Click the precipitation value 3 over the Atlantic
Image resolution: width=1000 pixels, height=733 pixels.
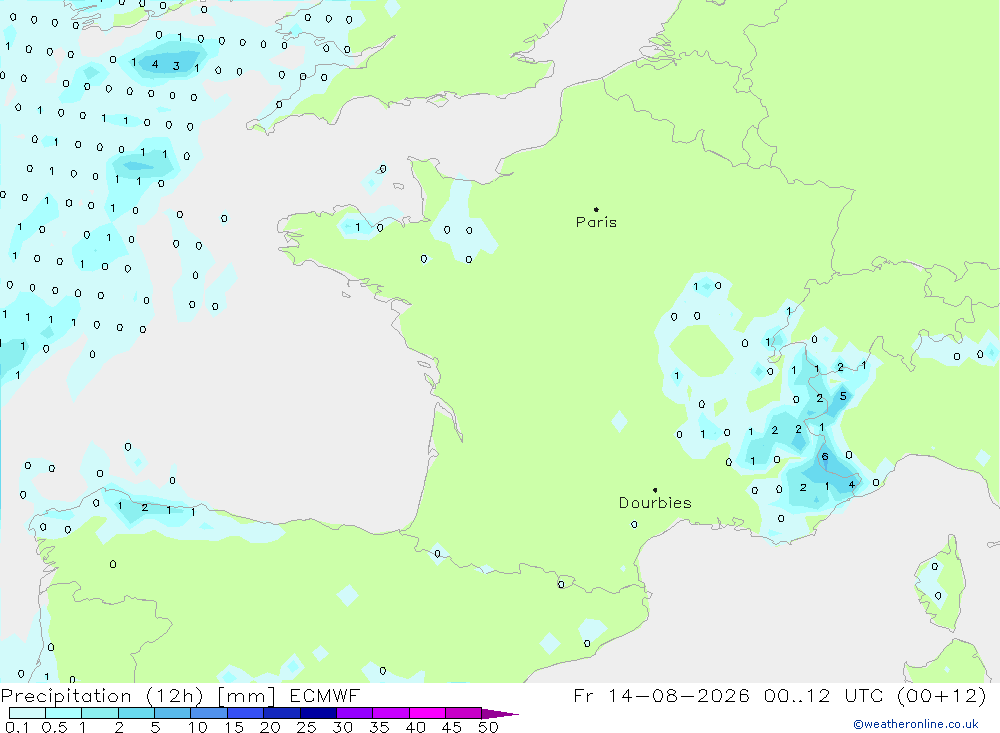(176, 66)
